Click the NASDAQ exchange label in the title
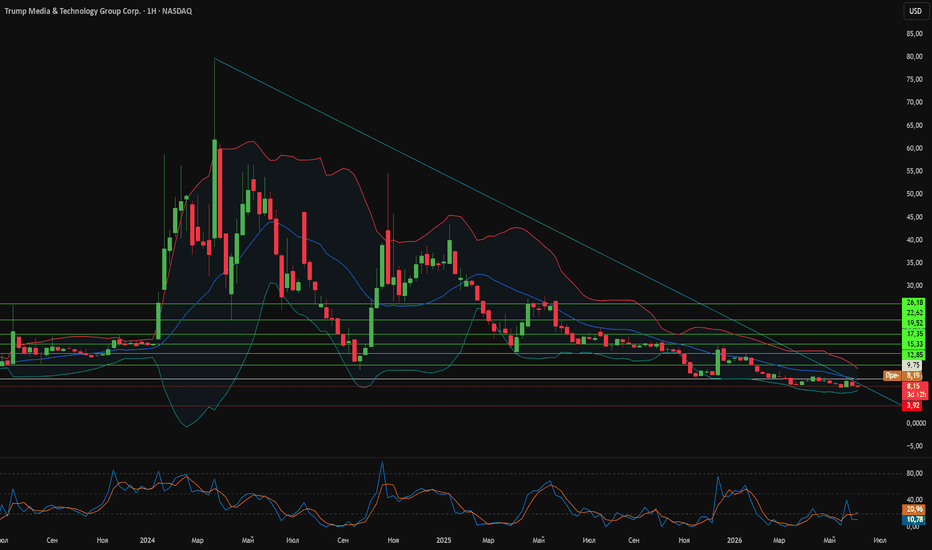The width and height of the screenshot is (932, 550). point(177,11)
